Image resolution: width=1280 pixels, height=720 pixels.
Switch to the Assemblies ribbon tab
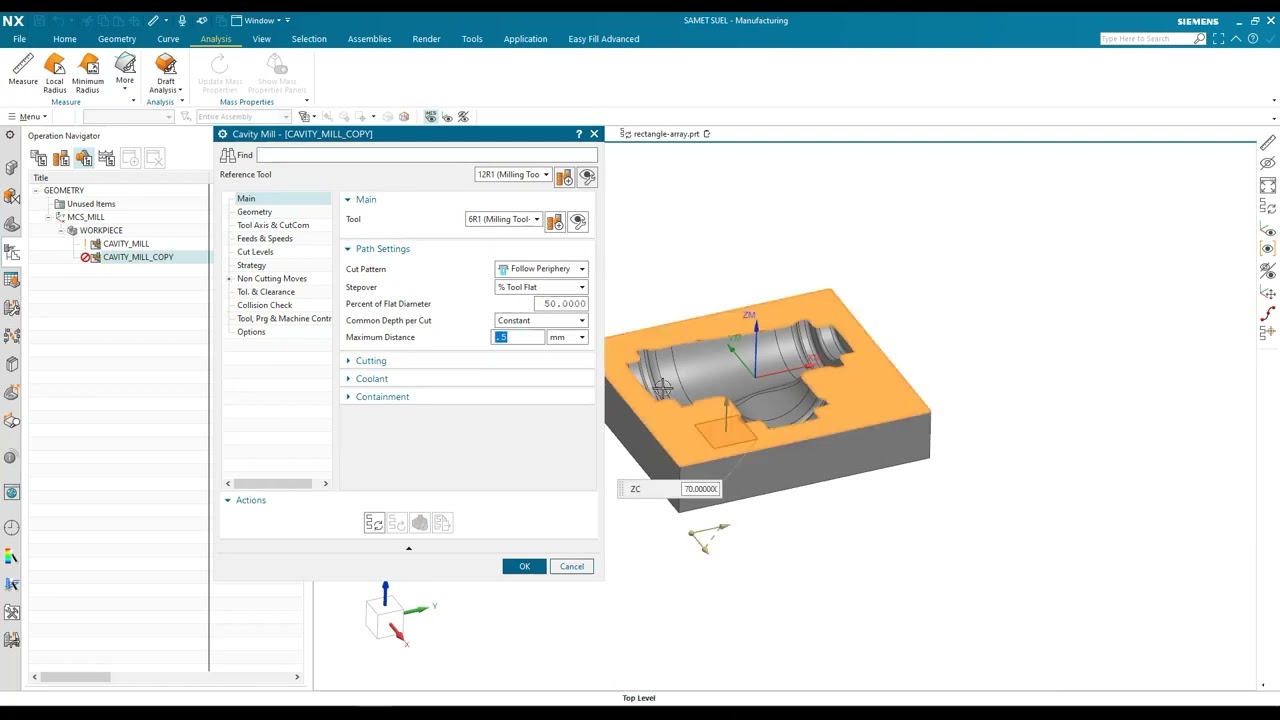click(369, 39)
